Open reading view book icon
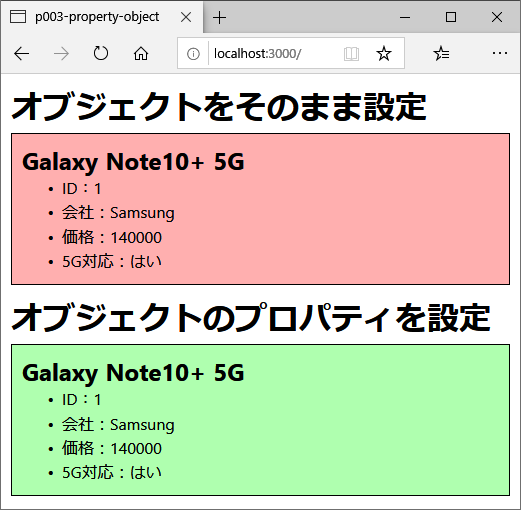Viewport: 521px width, 510px height. (351, 54)
